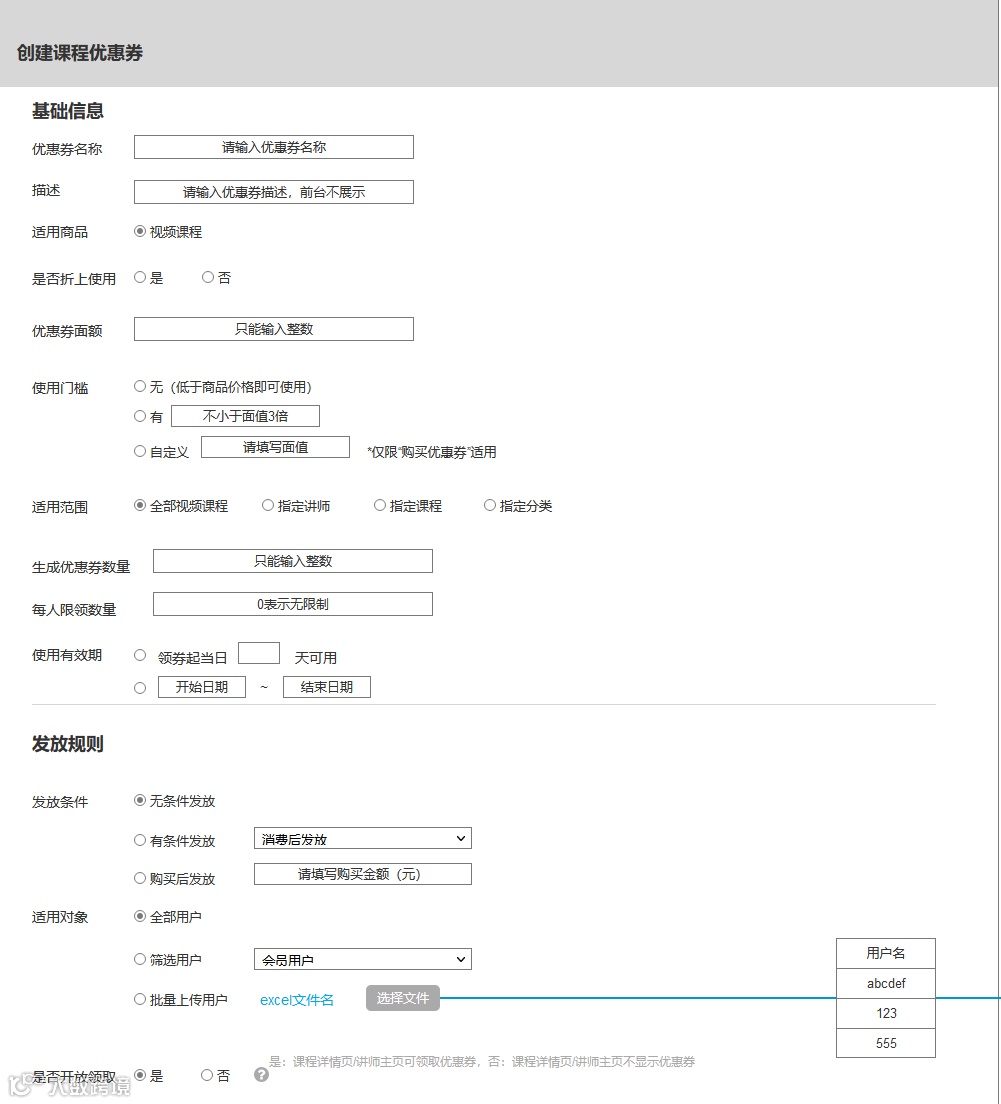
Task: Select 全部视频课程 scope option
Action: coord(139,505)
